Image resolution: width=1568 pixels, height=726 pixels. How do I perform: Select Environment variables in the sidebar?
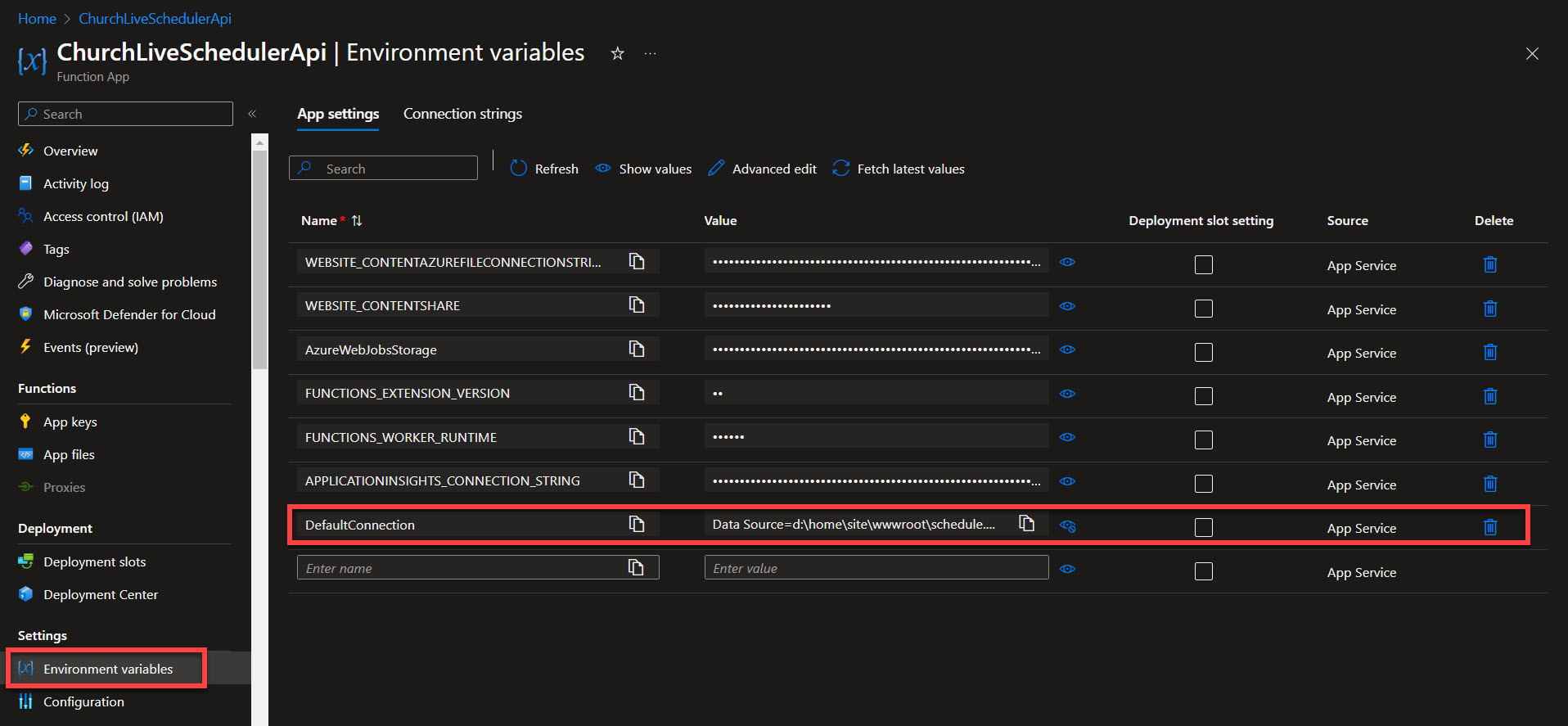coord(107,669)
